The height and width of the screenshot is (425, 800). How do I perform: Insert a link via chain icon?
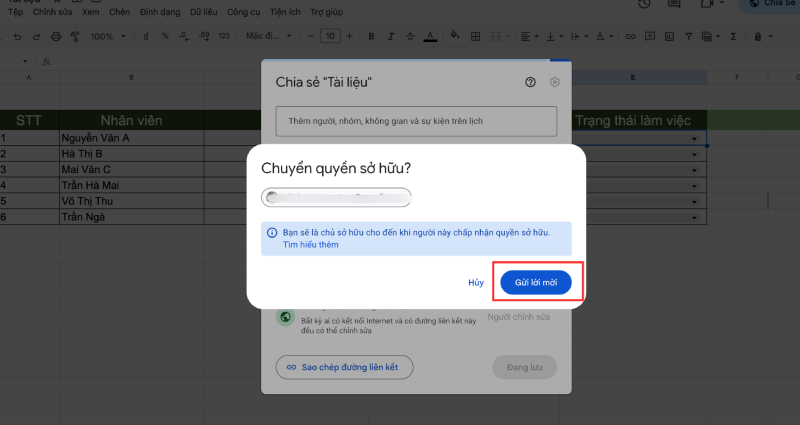631,36
